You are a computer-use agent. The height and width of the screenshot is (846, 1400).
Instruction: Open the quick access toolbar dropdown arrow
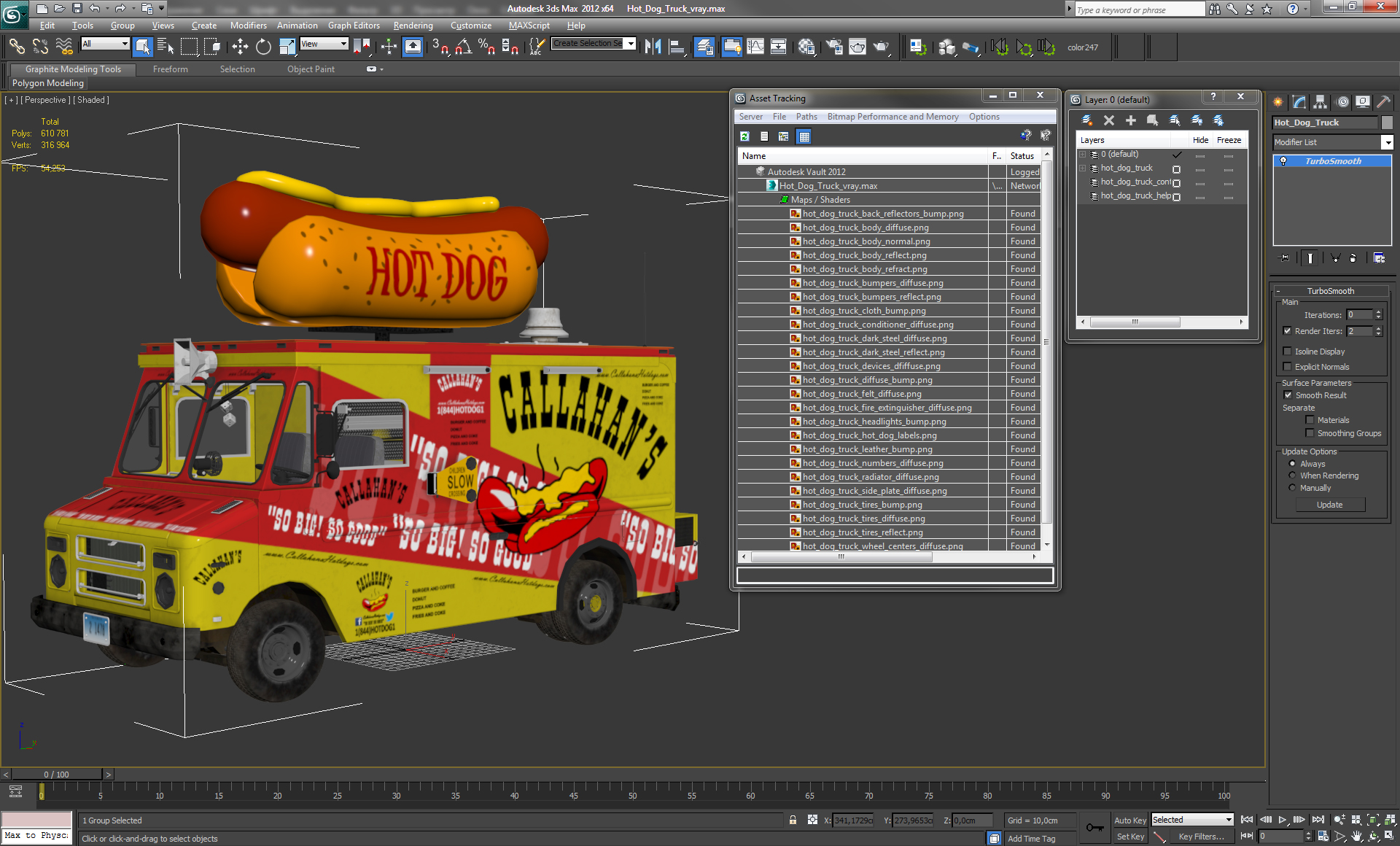click(x=162, y=9)
